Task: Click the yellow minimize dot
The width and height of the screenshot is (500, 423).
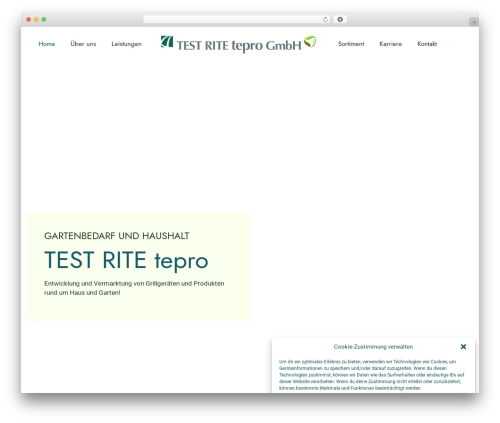Action: point(36,20)
